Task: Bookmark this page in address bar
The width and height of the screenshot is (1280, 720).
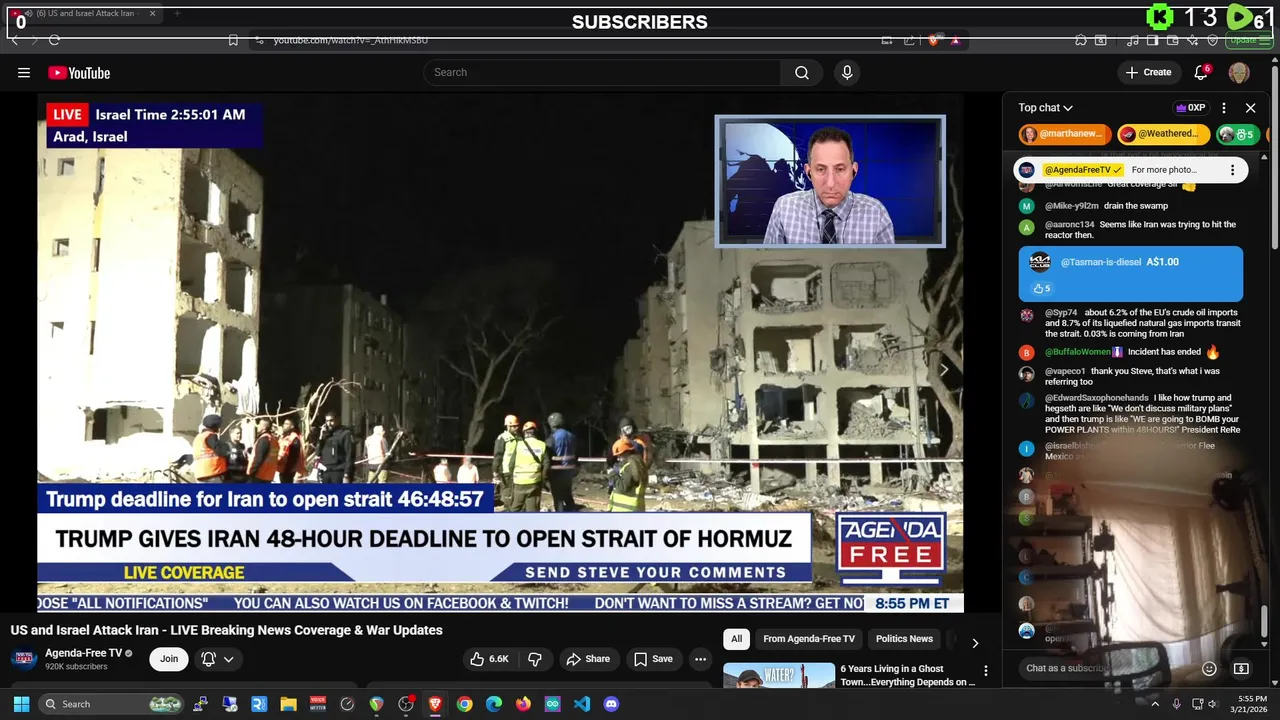Action: coord(233,40)
